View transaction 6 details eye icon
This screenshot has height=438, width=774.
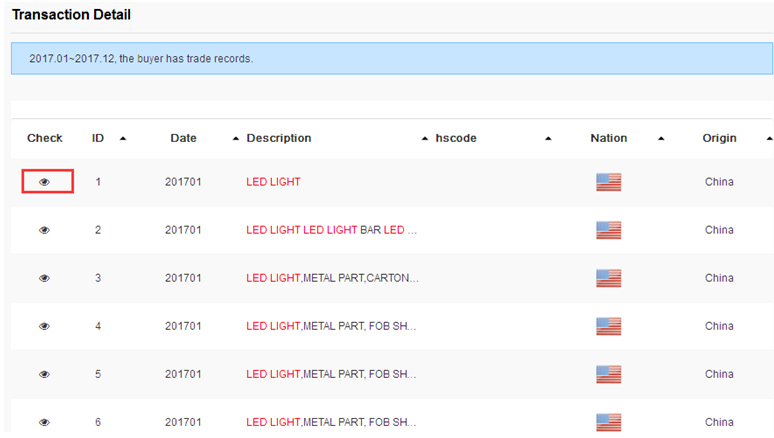point(44,422)
